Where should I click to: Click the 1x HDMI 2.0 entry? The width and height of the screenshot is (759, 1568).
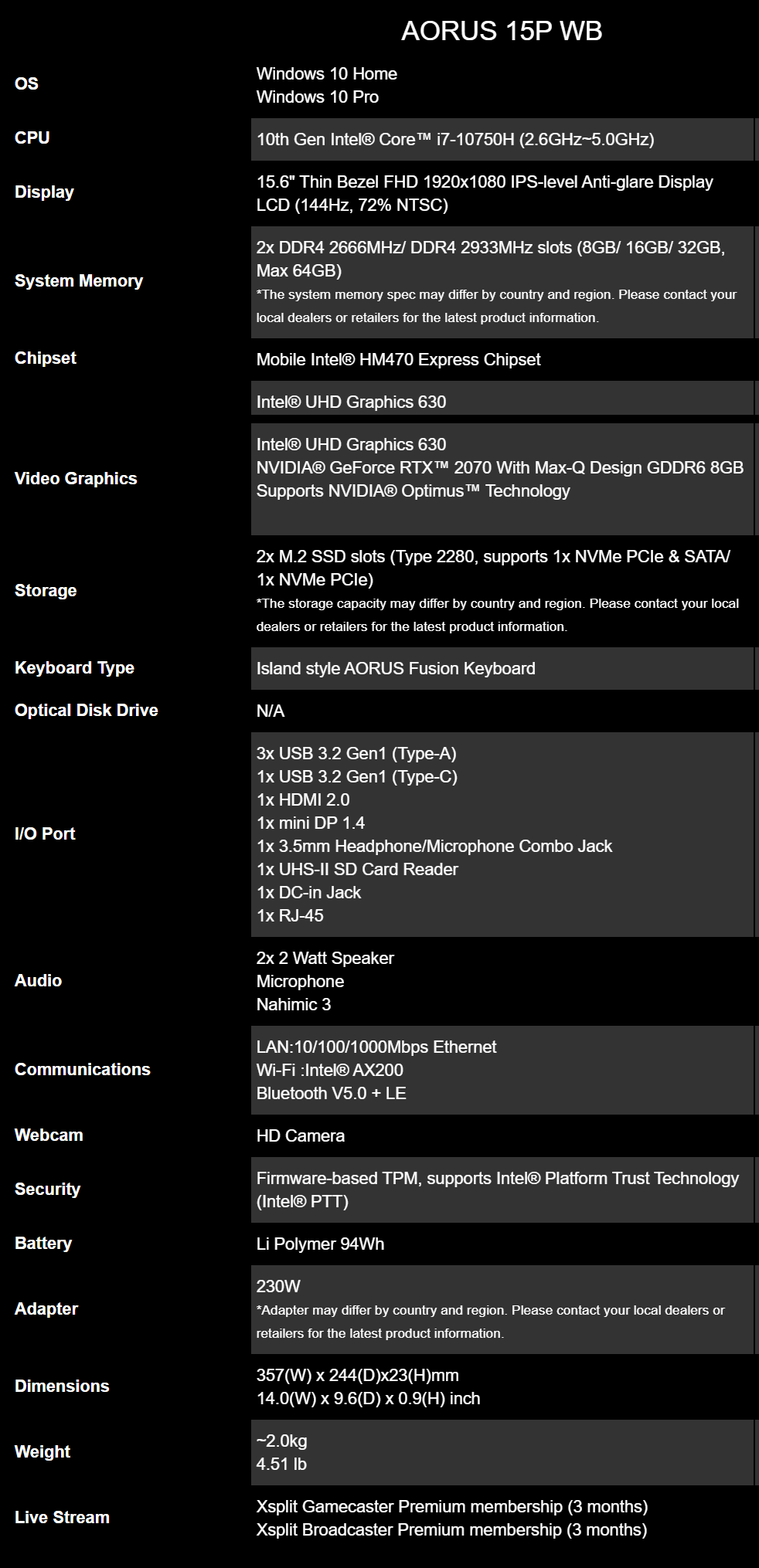[303, 800]
